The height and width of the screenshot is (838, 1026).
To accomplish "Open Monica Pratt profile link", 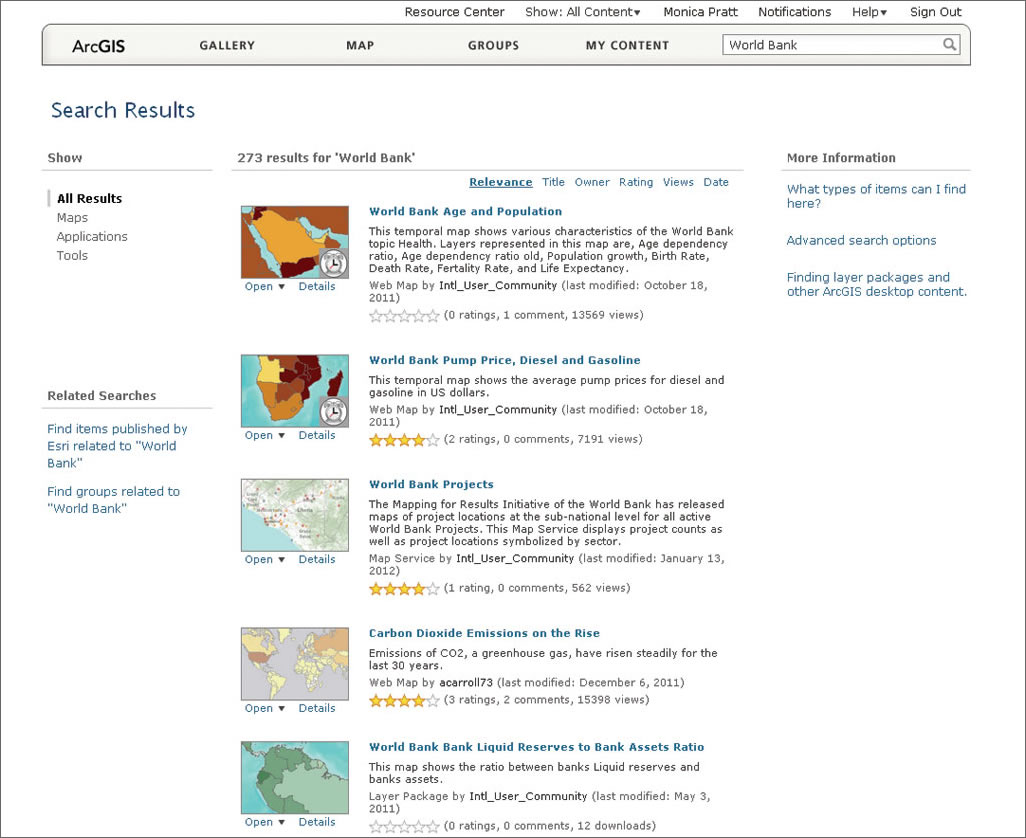I will click(700, 12).
